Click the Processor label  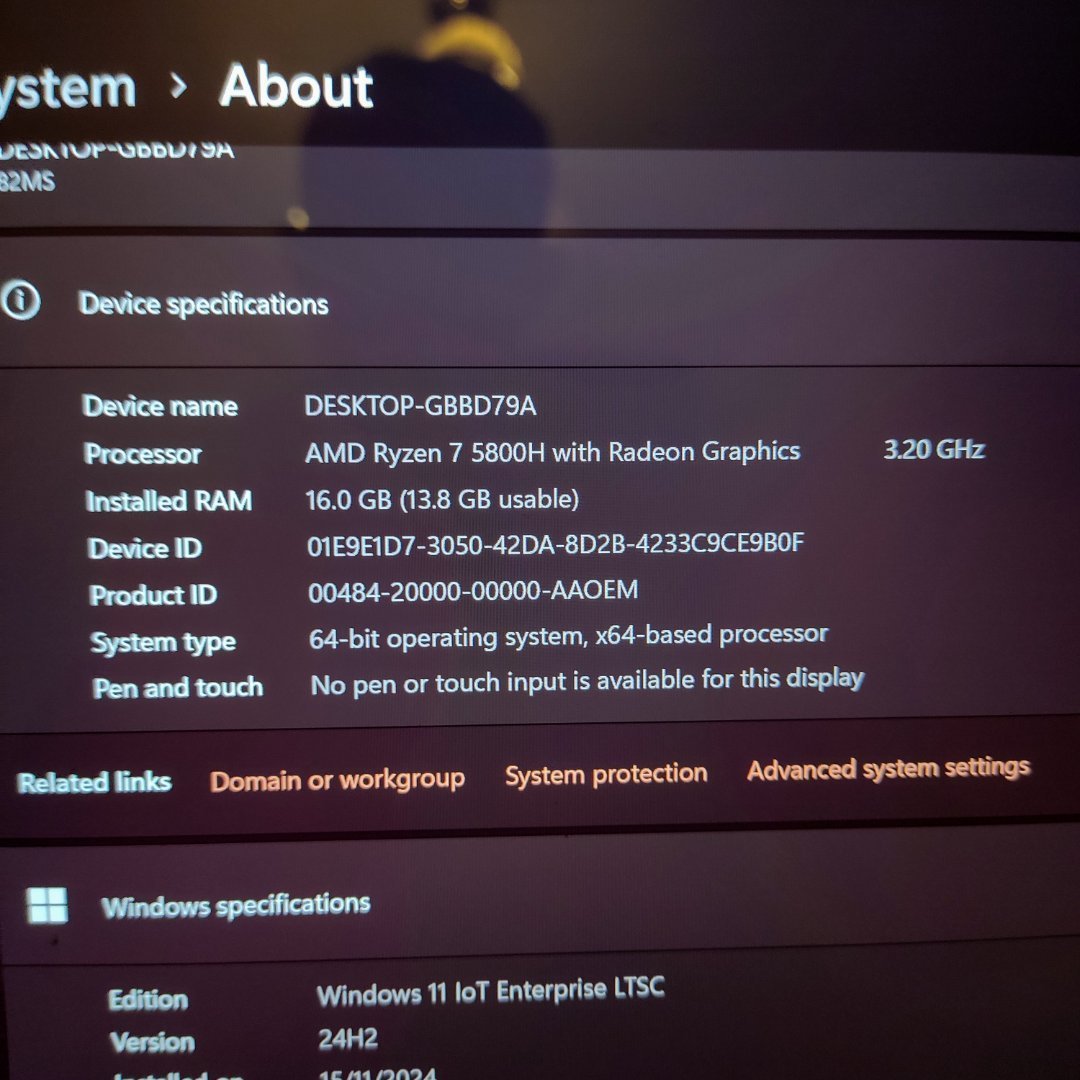click(x=143, y=454)
